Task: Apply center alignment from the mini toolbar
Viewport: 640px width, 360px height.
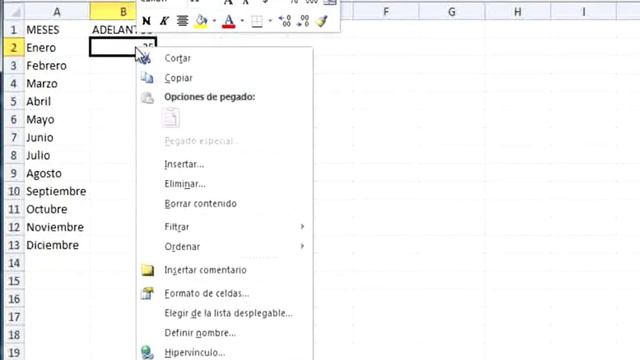Action: (x=182, y=20)
